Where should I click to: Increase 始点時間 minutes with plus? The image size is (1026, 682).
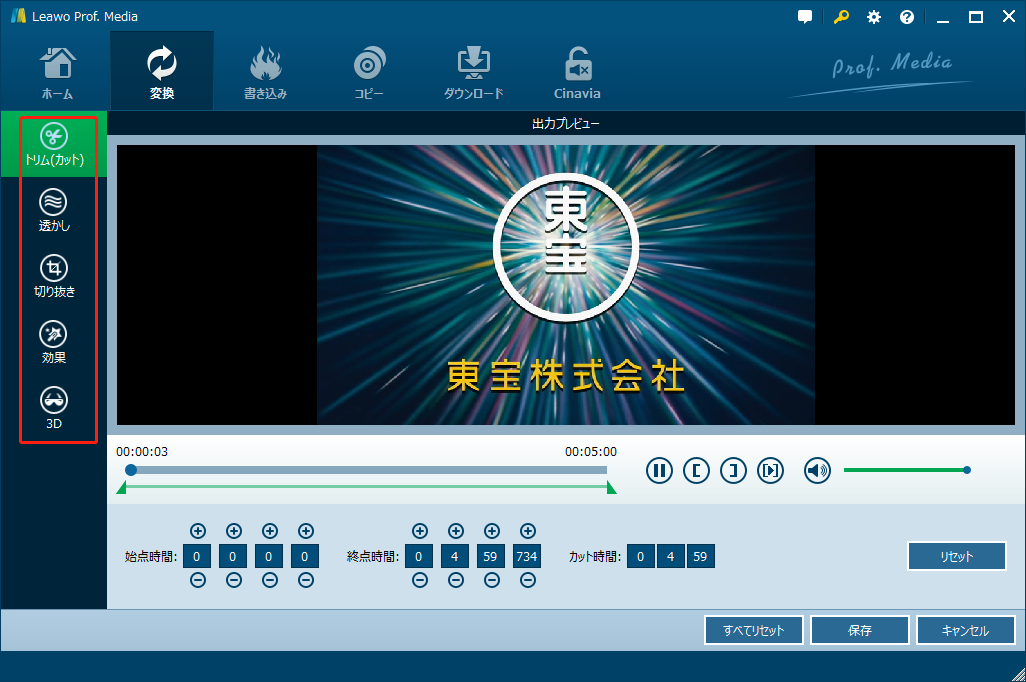(234, 531)
